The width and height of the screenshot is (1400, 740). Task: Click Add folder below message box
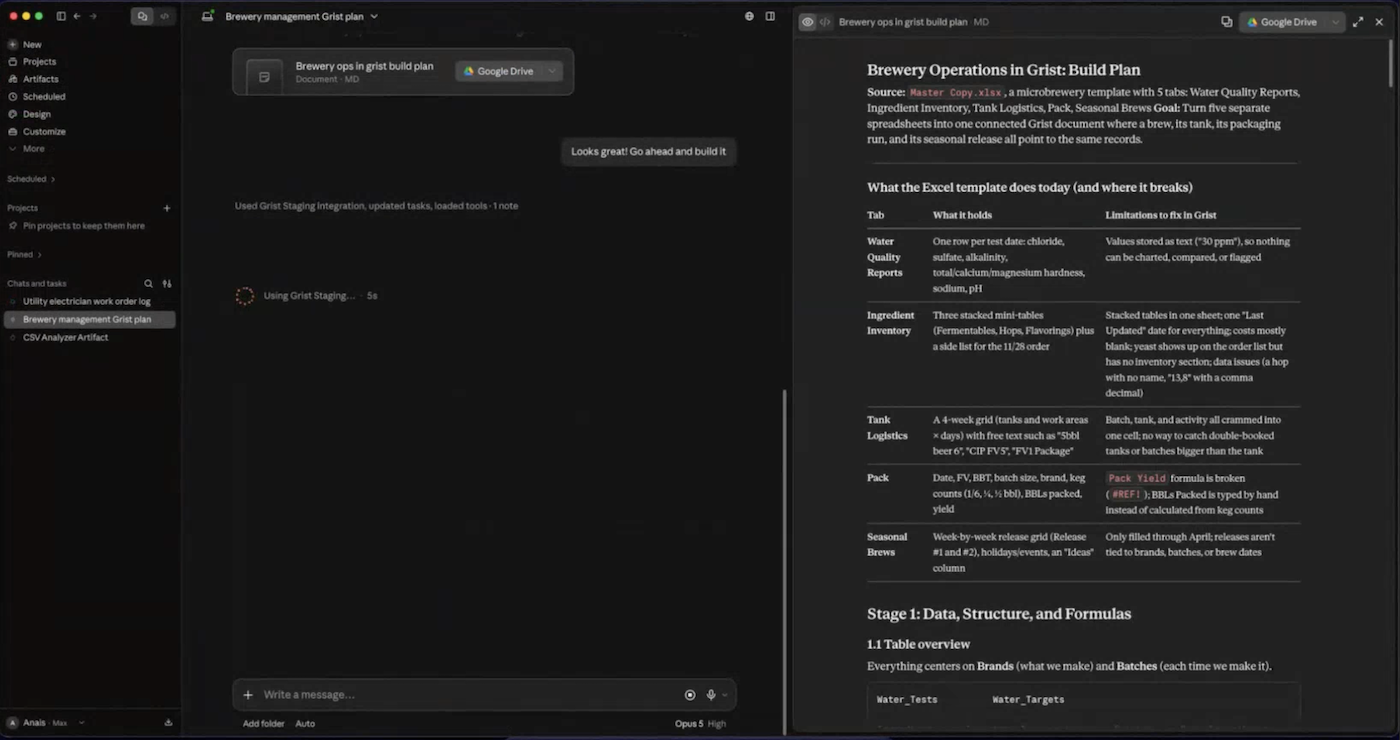(264, 723)
